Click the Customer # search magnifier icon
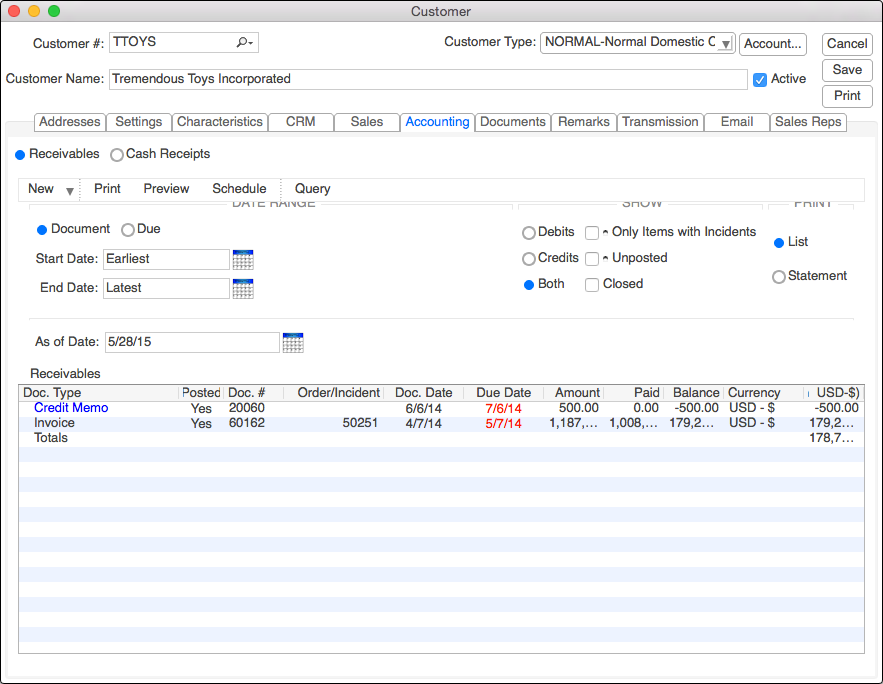883x684 pixels. pyautogui.click(x=243, y=43)
